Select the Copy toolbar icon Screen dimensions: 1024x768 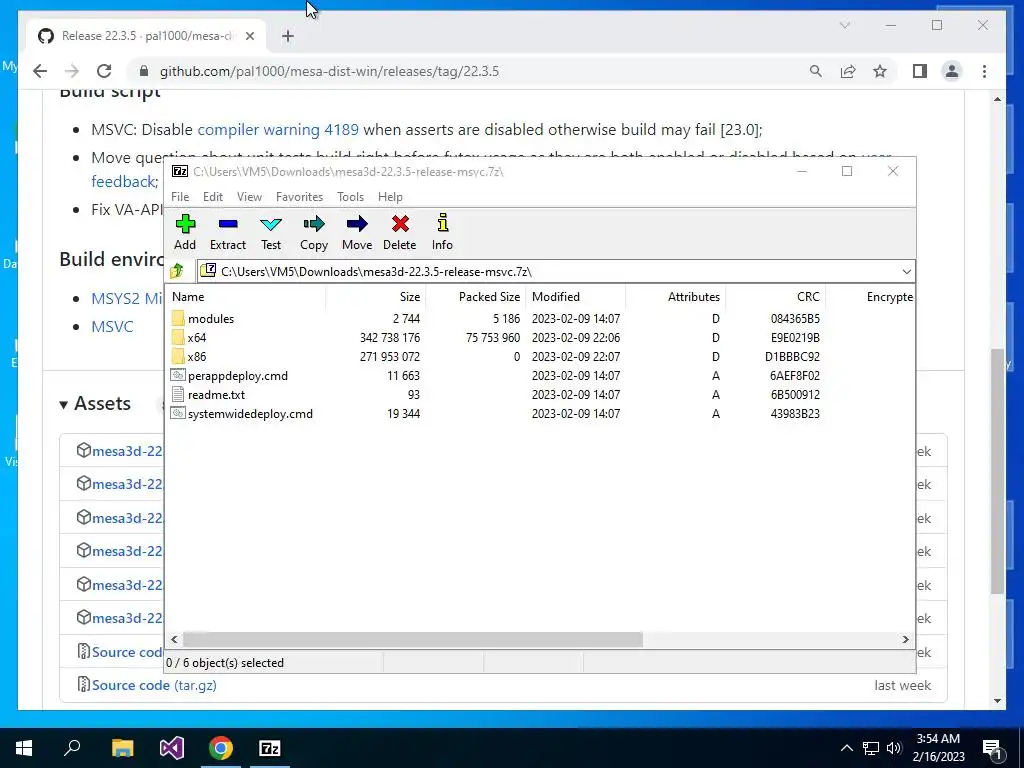(x=313, y=224)
